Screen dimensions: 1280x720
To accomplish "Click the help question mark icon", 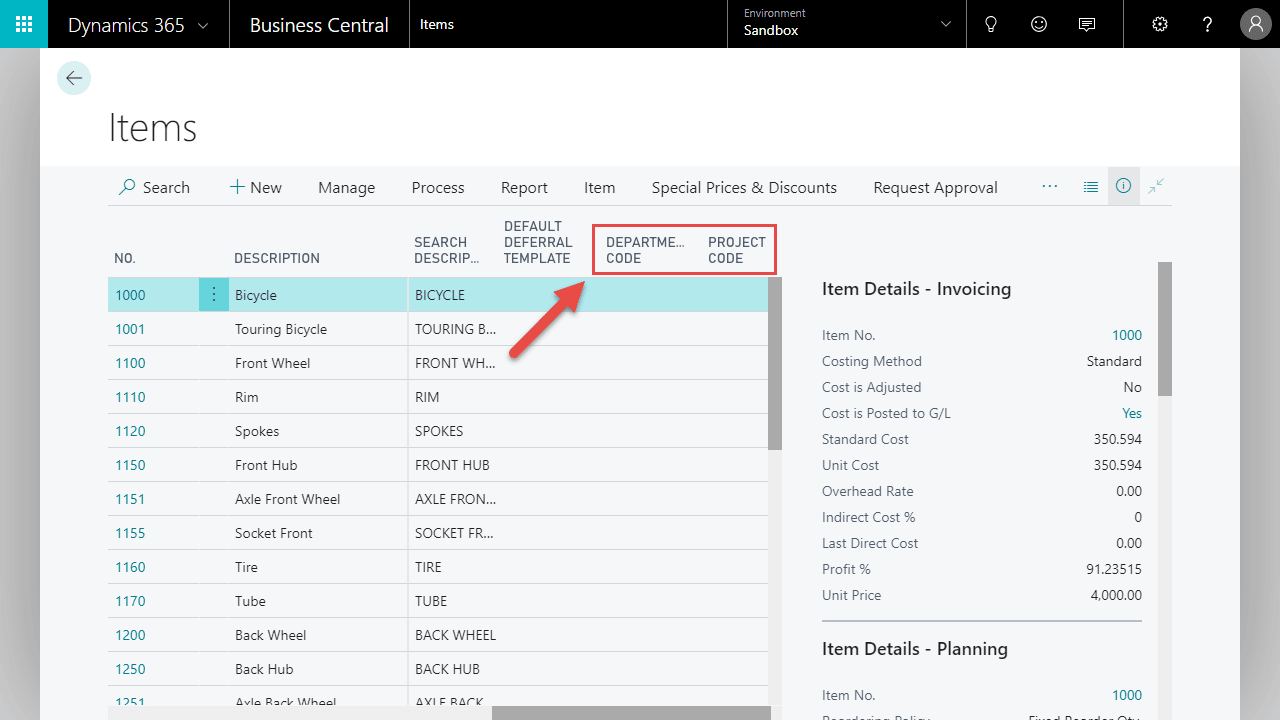I will tap(1208, 24).
